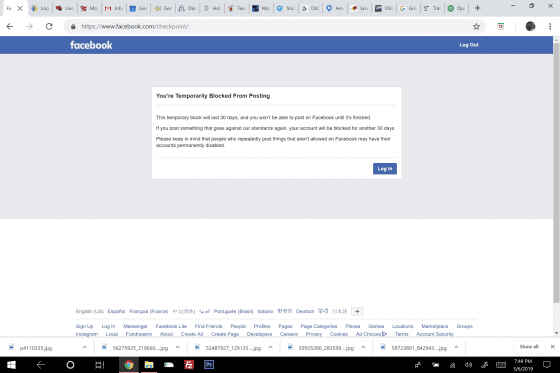Image resolution: width=560 pixels, height=373 pixels.
Task: Click the volume icon in the system tray
Action: click(x=468, y=365)
